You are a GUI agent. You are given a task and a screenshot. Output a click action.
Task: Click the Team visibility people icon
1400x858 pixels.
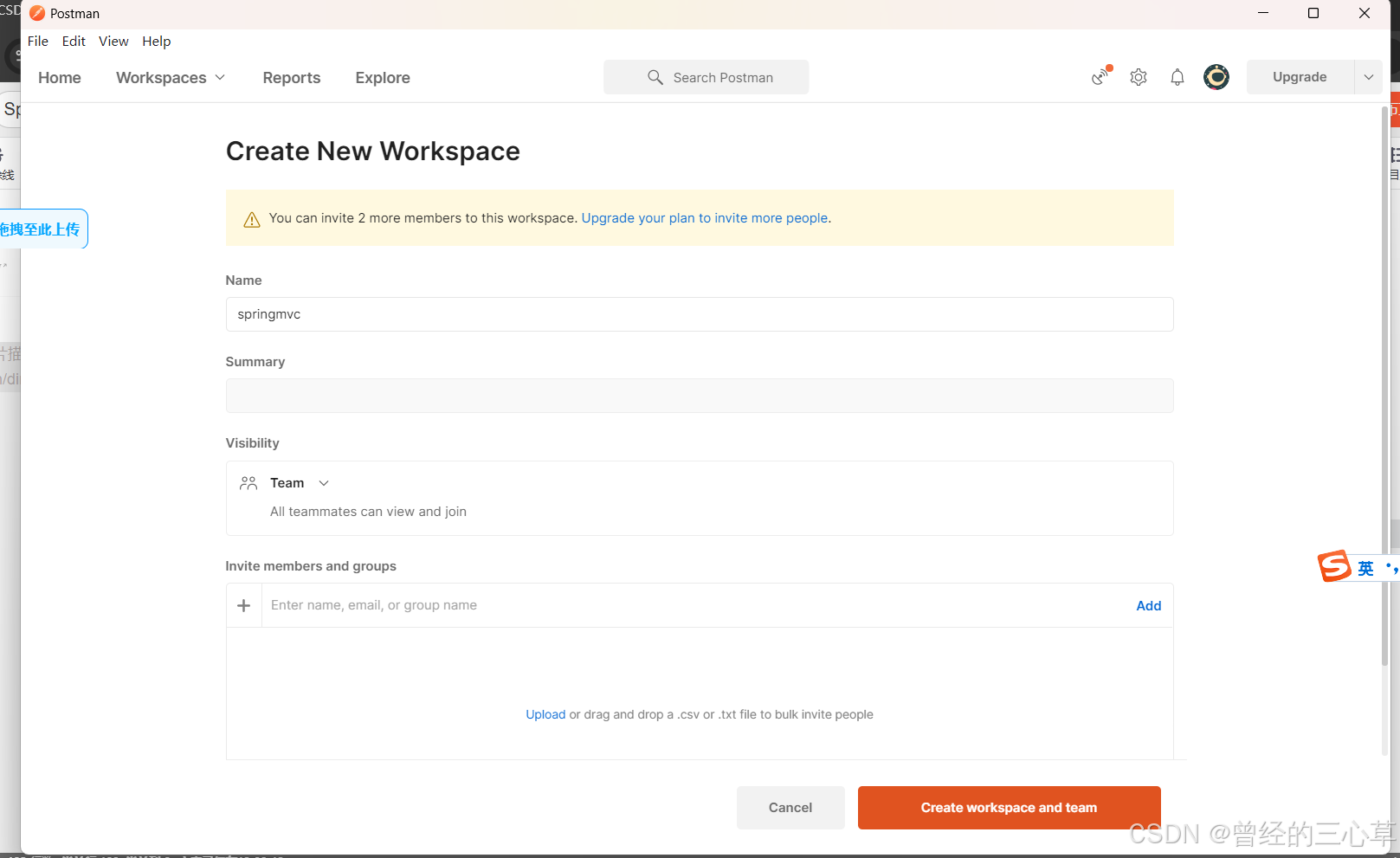tap(248, 483)
